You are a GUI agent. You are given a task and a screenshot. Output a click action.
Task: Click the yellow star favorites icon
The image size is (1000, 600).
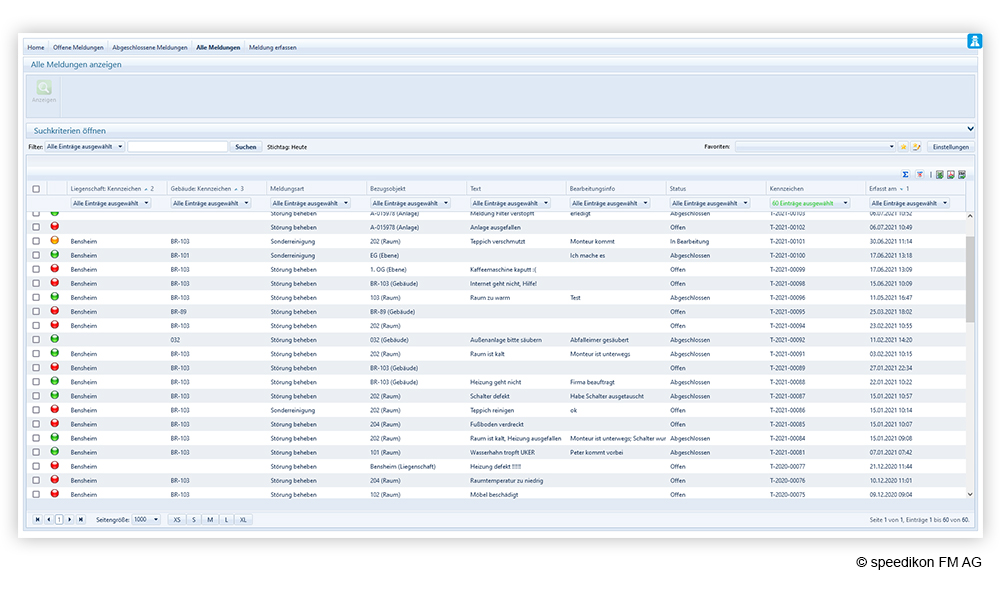click(903, 147)
